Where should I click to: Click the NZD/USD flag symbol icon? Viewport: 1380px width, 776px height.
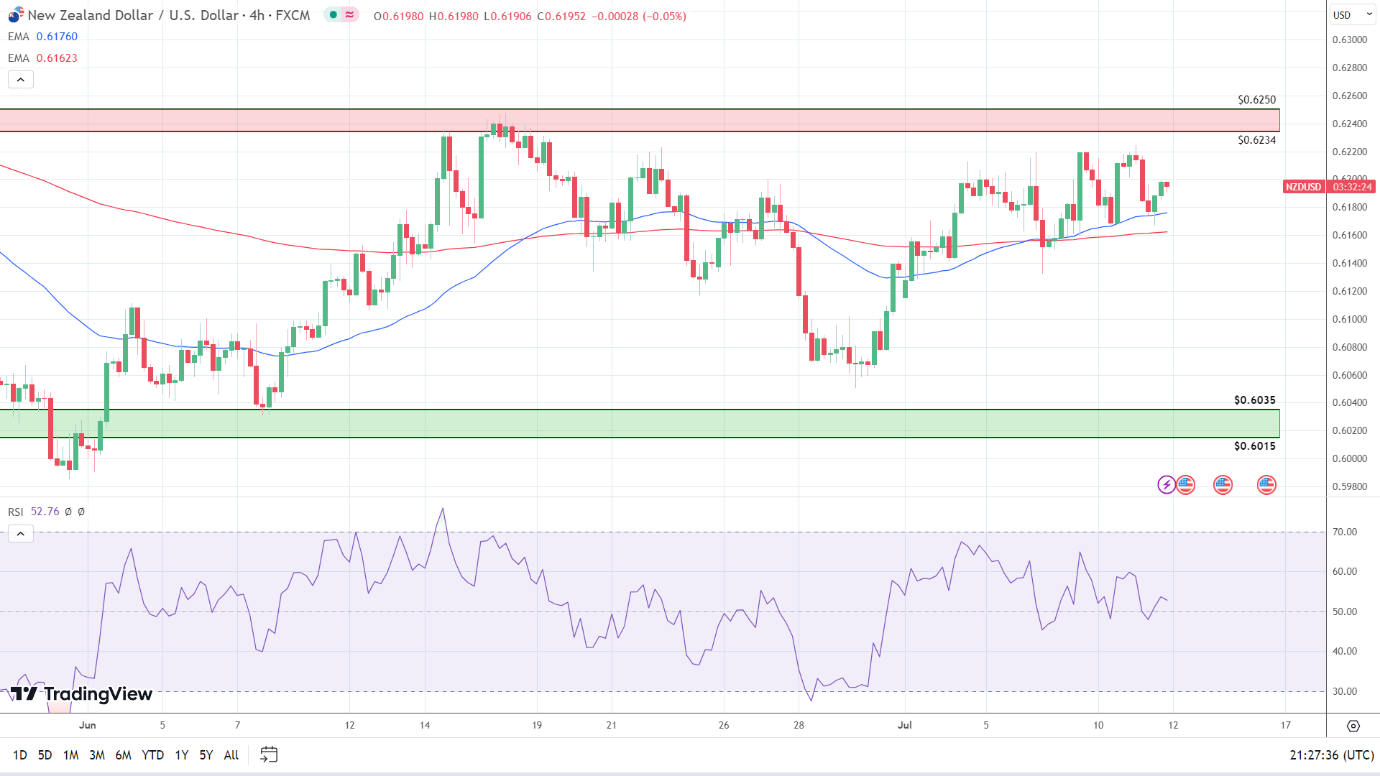15,15
